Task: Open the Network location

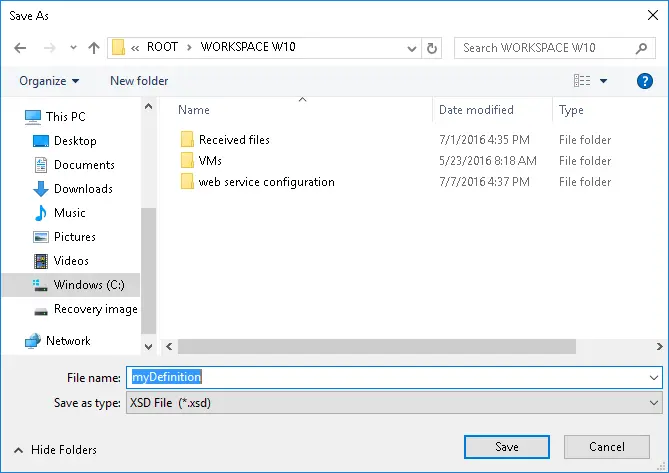Action: pos(58,341)
